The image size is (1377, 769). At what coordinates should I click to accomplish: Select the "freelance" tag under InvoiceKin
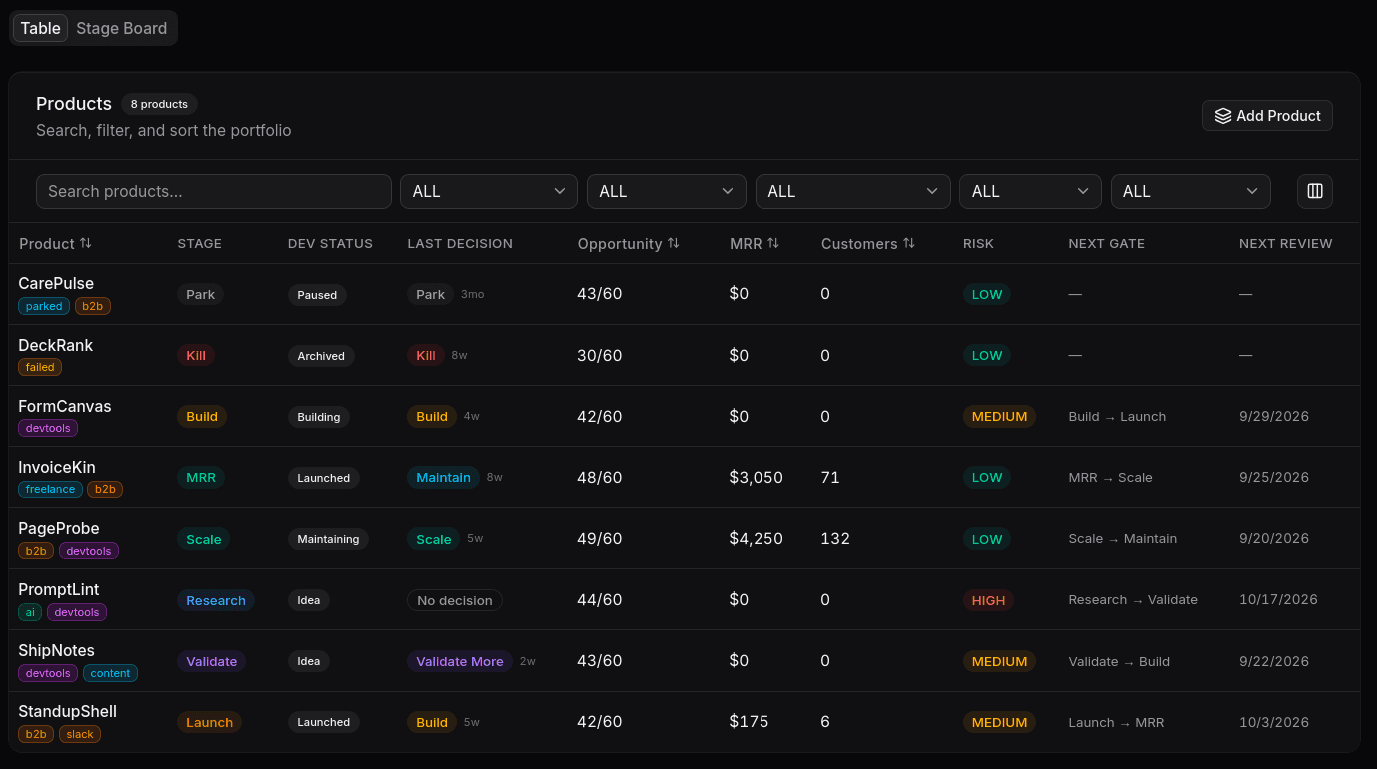51,489
